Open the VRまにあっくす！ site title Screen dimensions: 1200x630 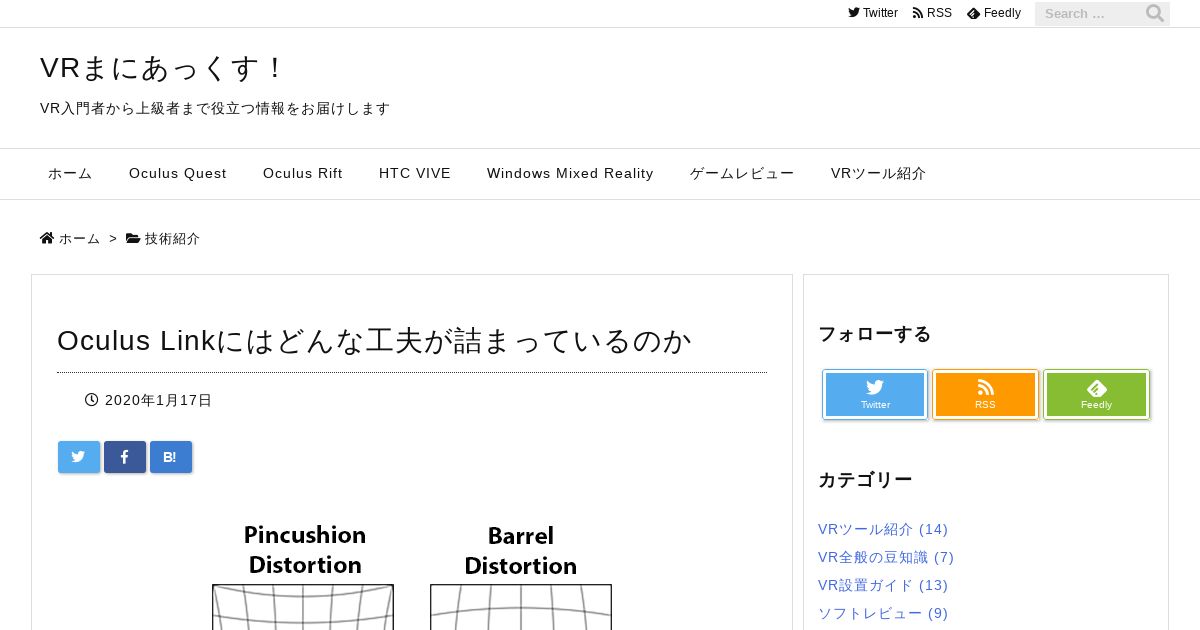click(163, 68)
